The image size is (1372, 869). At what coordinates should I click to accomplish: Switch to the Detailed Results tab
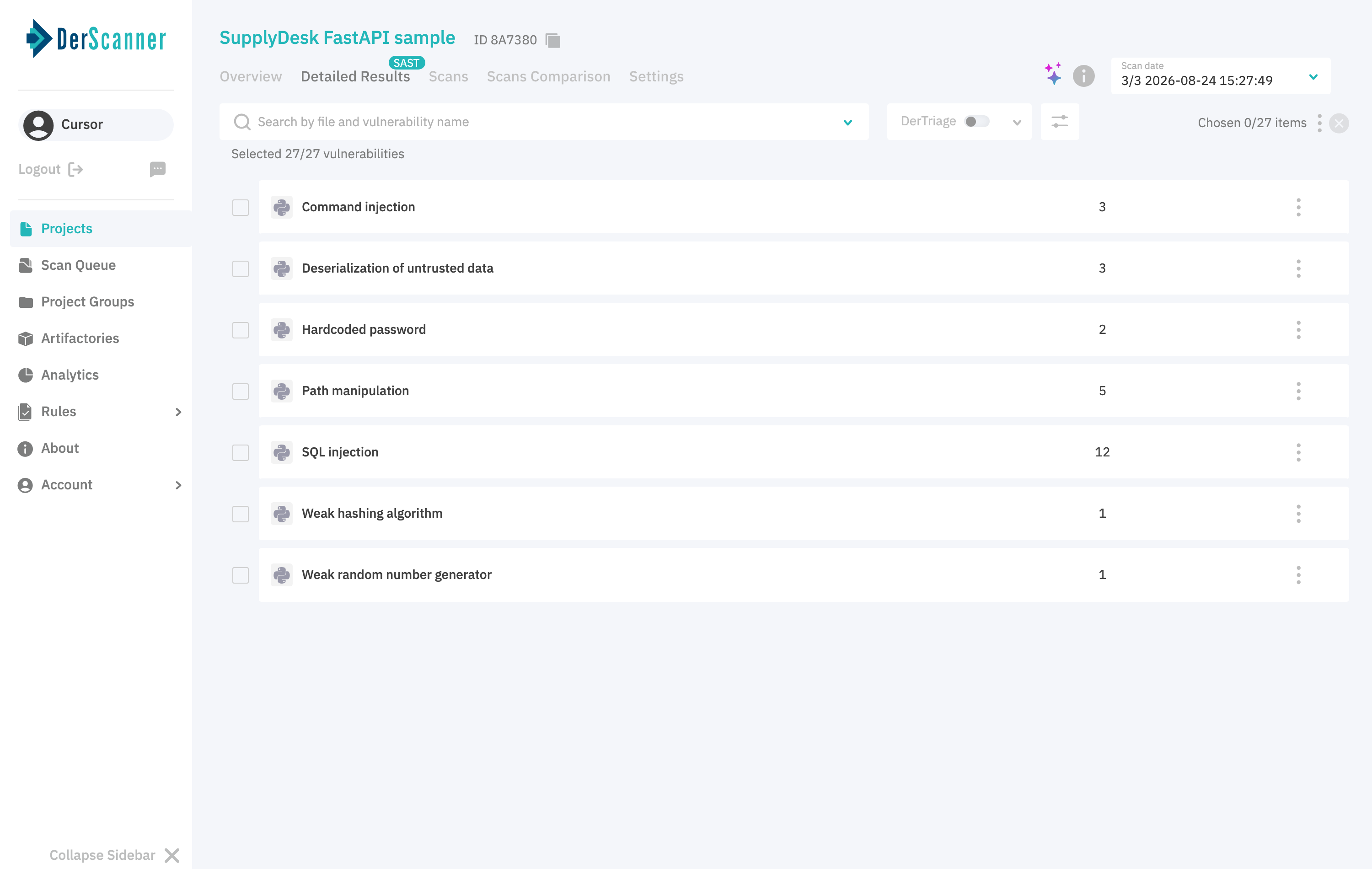[x=355, y=76]
